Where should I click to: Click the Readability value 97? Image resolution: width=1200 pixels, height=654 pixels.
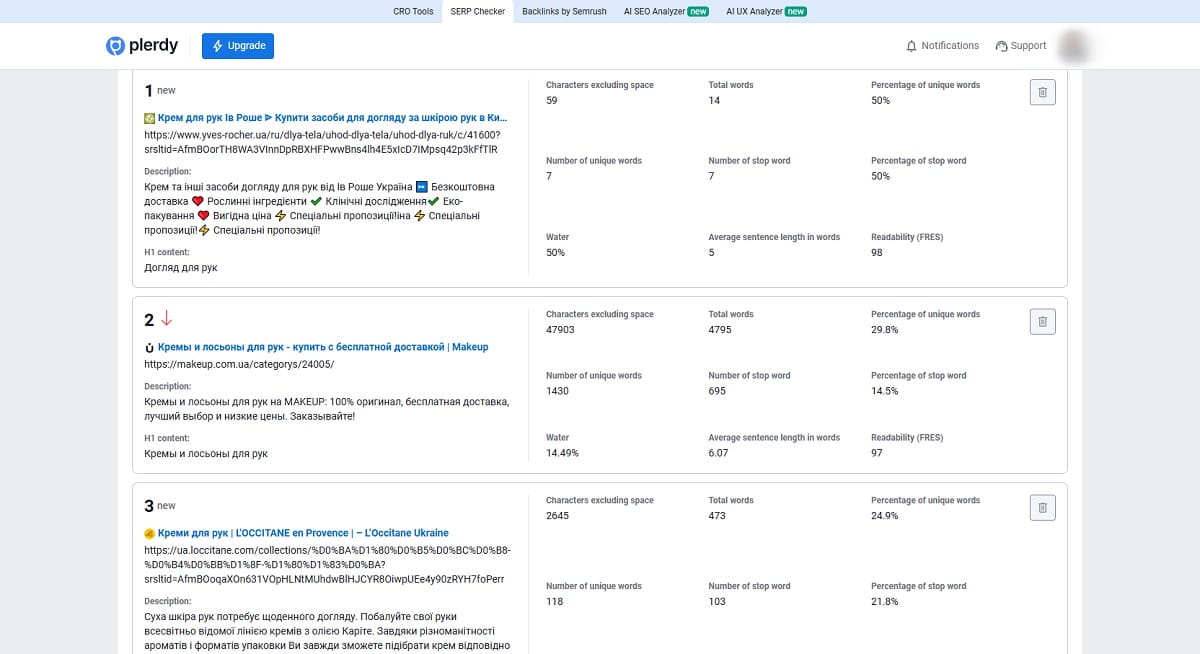[877, 453]
